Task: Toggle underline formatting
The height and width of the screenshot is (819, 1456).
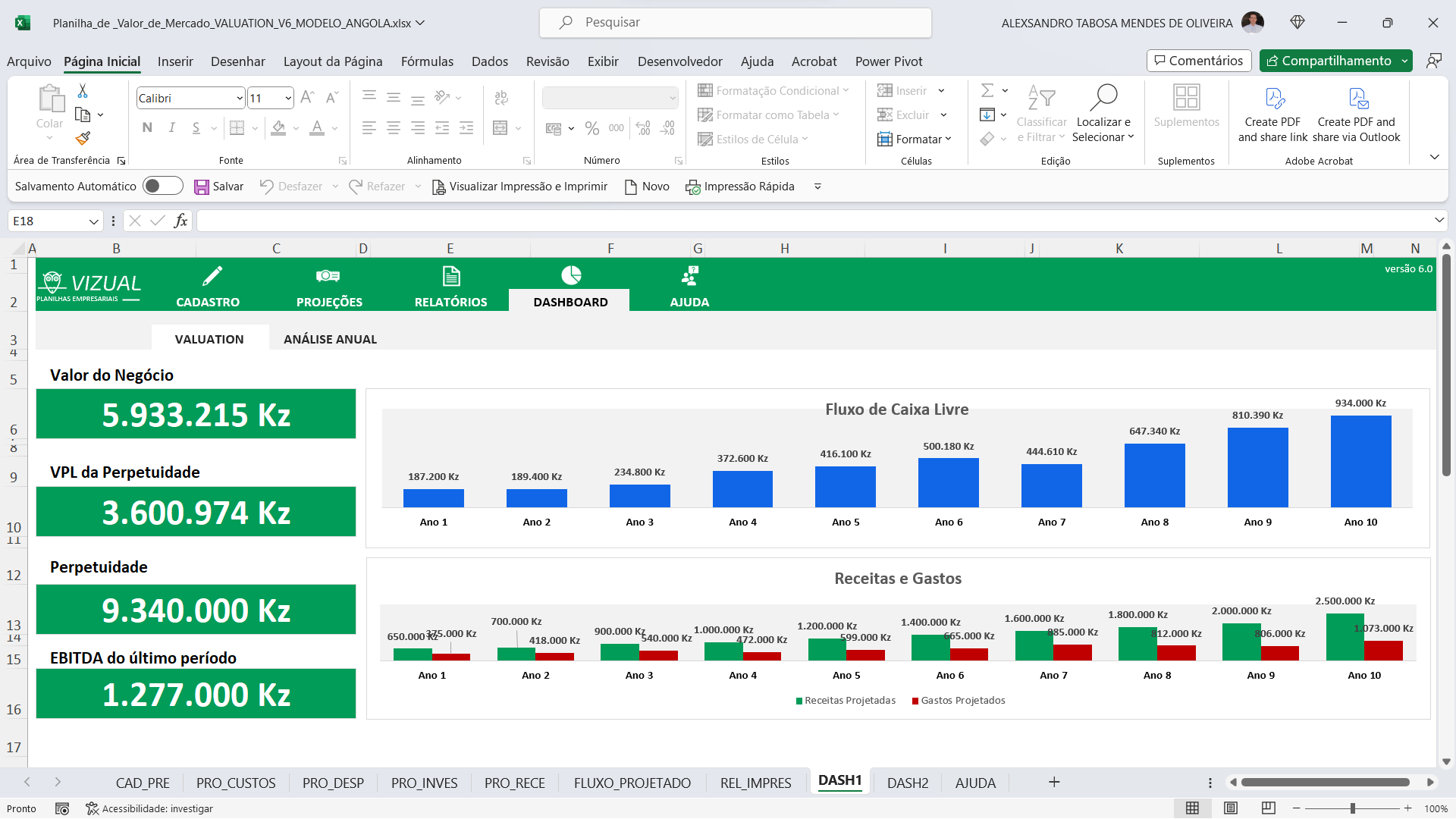Action: click(195, 127)
